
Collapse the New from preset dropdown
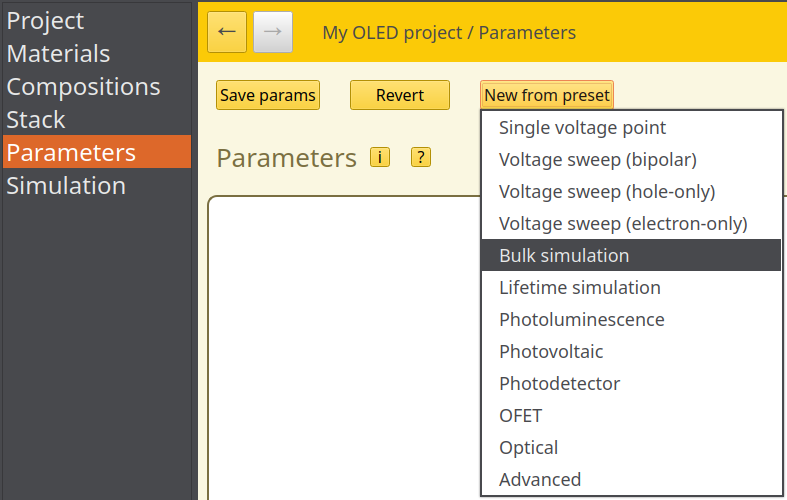point(546,96)
